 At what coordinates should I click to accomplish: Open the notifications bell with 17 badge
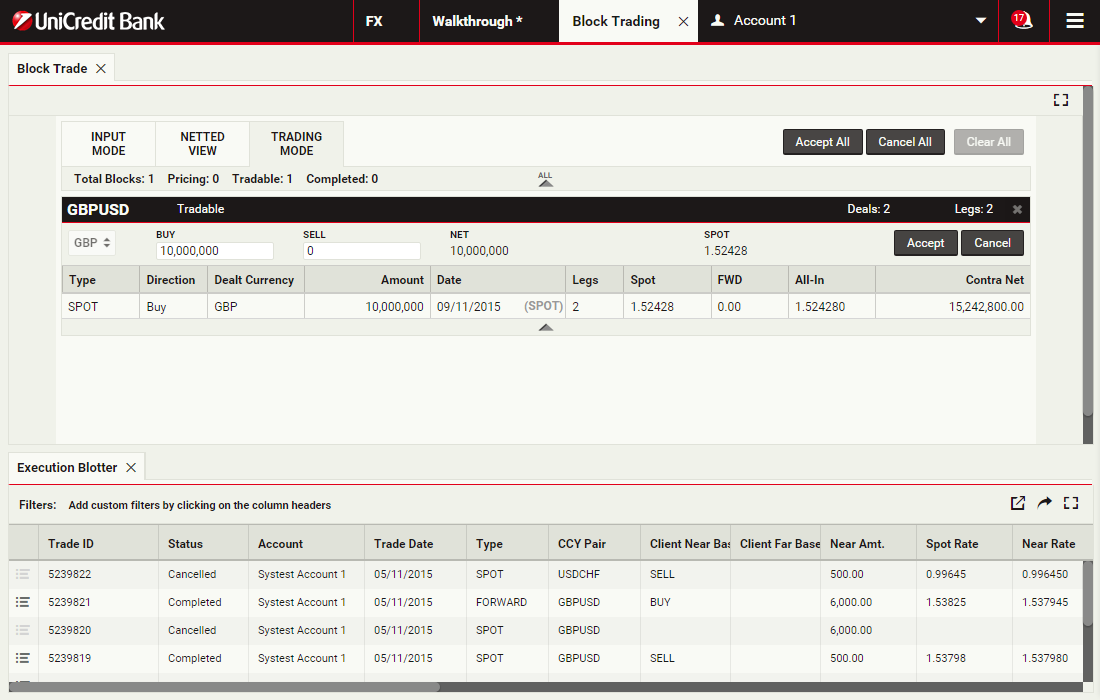tap(1022, 20)
